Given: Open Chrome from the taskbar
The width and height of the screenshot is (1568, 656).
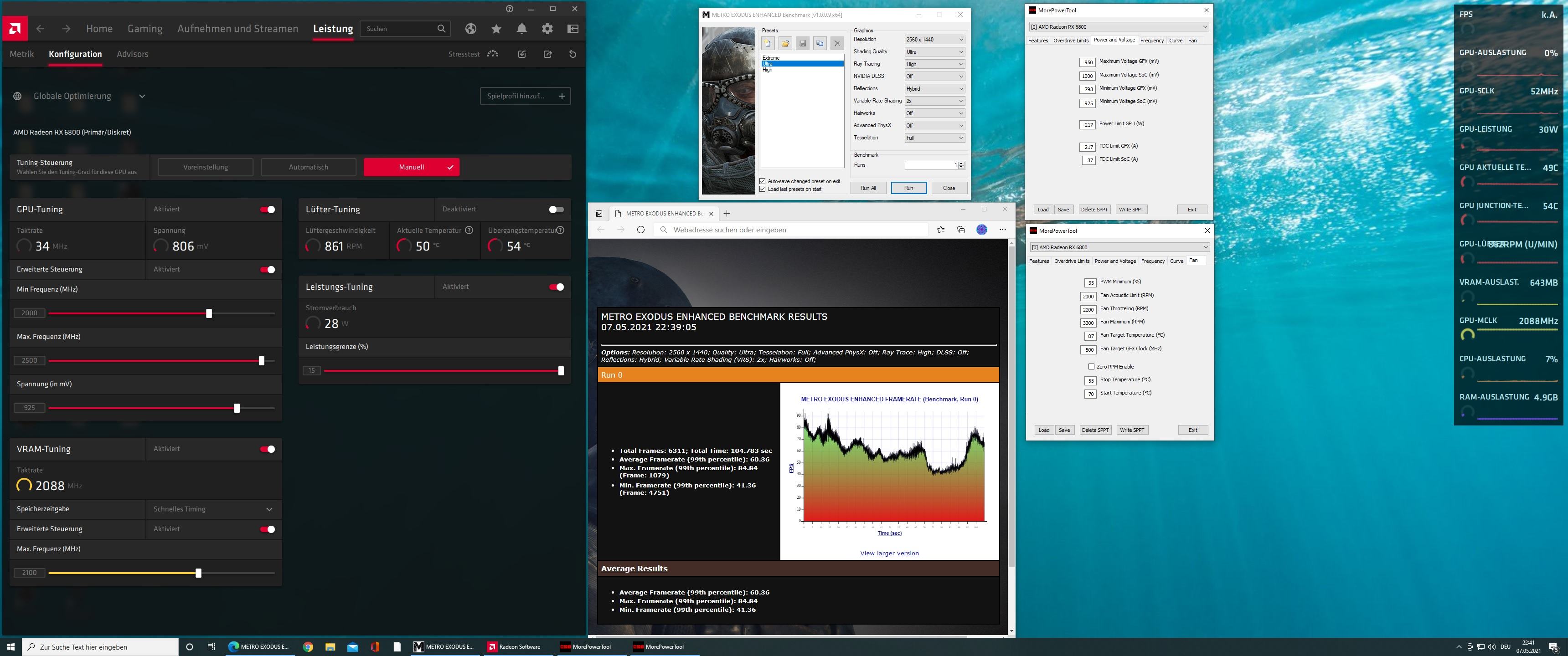Looking at the screenshot, I should [x=308, y=647].
